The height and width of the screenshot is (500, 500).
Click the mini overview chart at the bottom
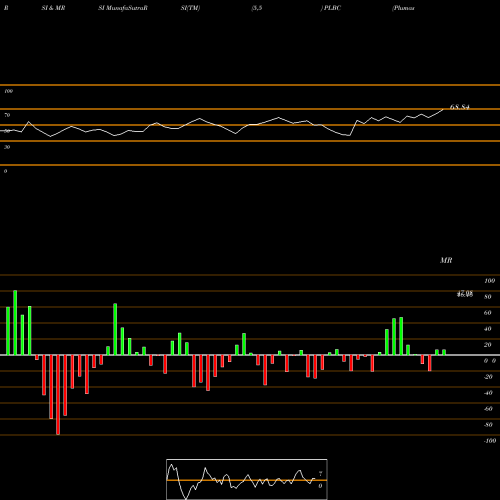tap(247, 479)
